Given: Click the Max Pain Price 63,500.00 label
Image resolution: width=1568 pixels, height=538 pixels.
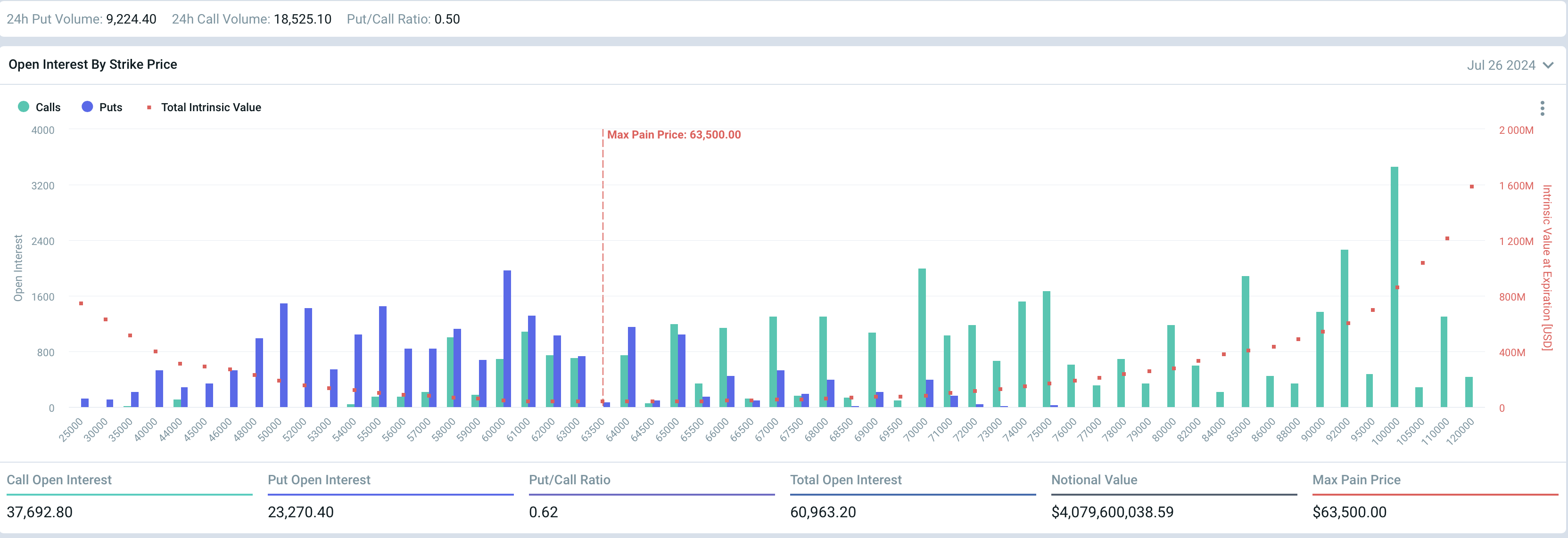Looking at the screenshot, I should pyautogui.click(x=673, y=135).
